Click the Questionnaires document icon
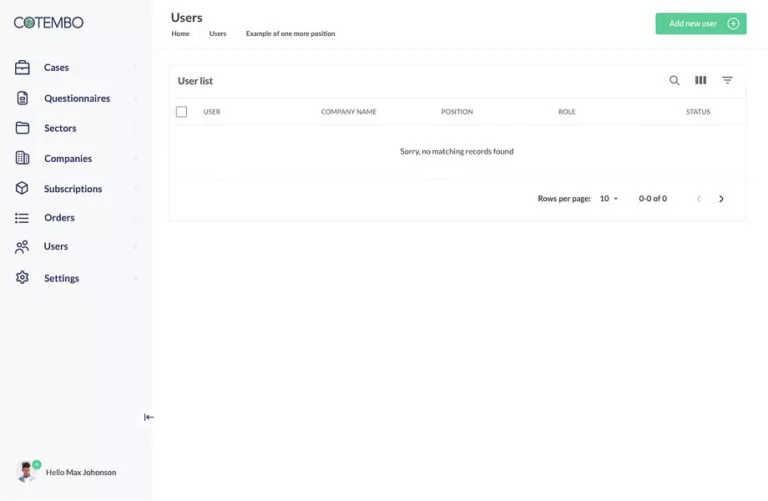Screen dimensions: 768x501 (x=22, y=98)
